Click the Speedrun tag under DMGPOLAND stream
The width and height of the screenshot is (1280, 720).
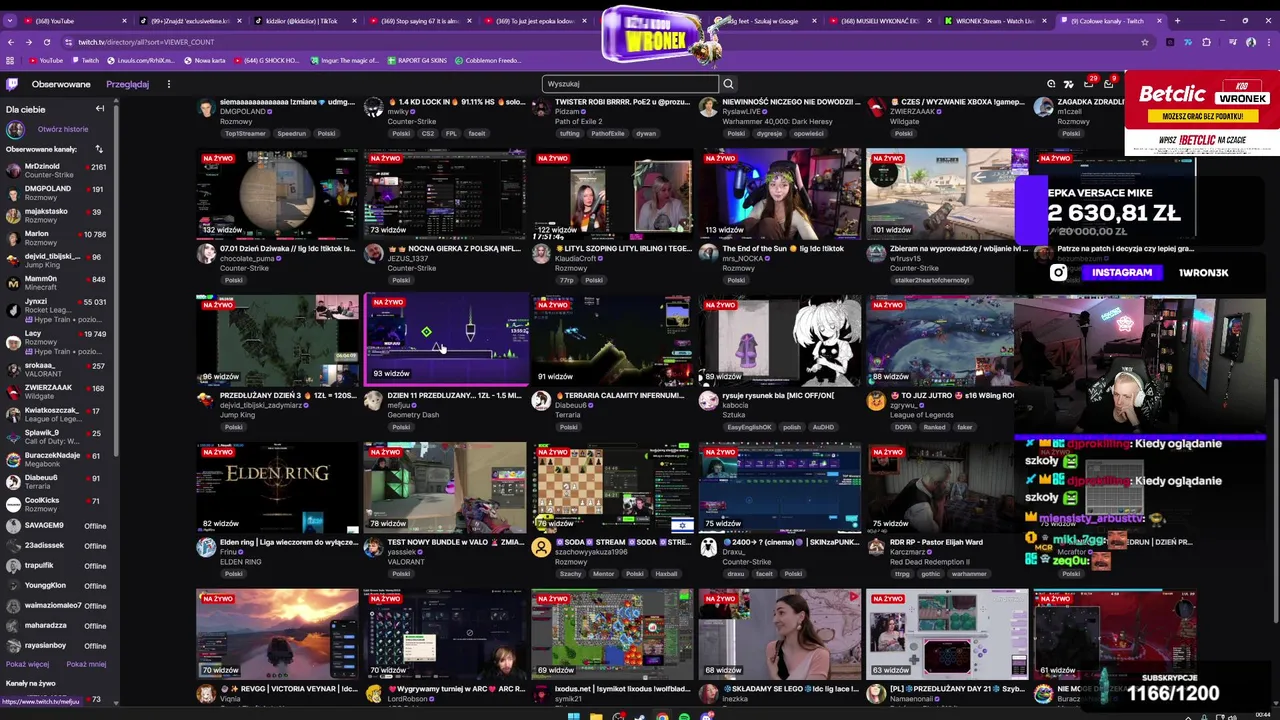coord(292,133)
